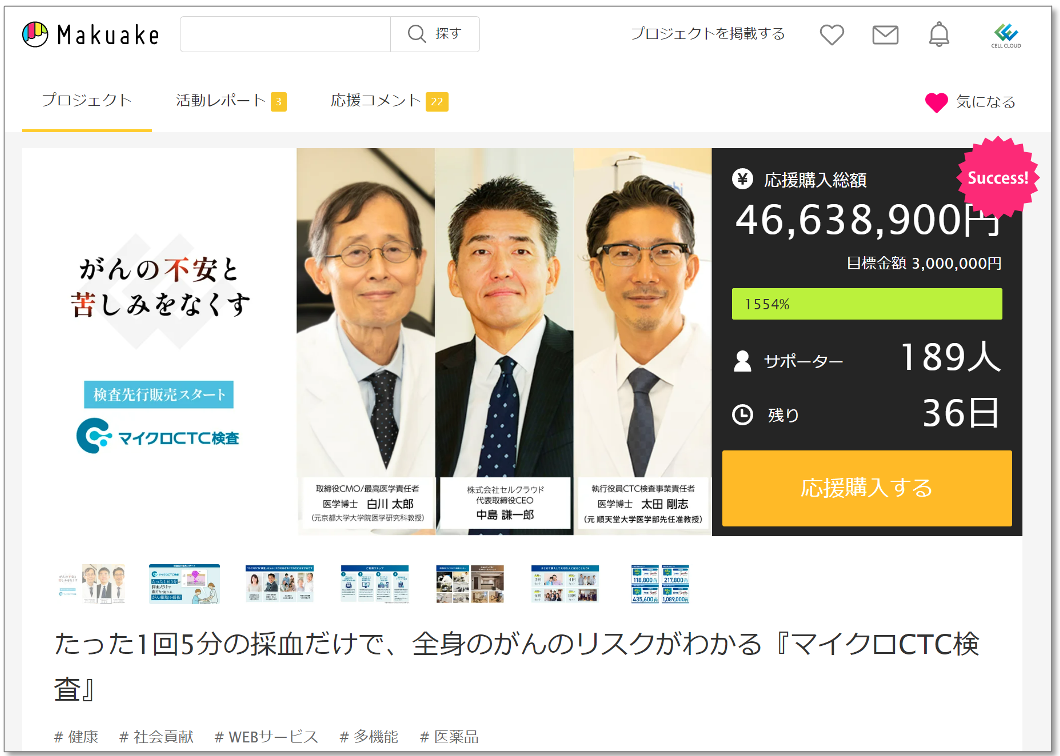Click the 探す search button
1060x756 pixels.
click(435, 34)
